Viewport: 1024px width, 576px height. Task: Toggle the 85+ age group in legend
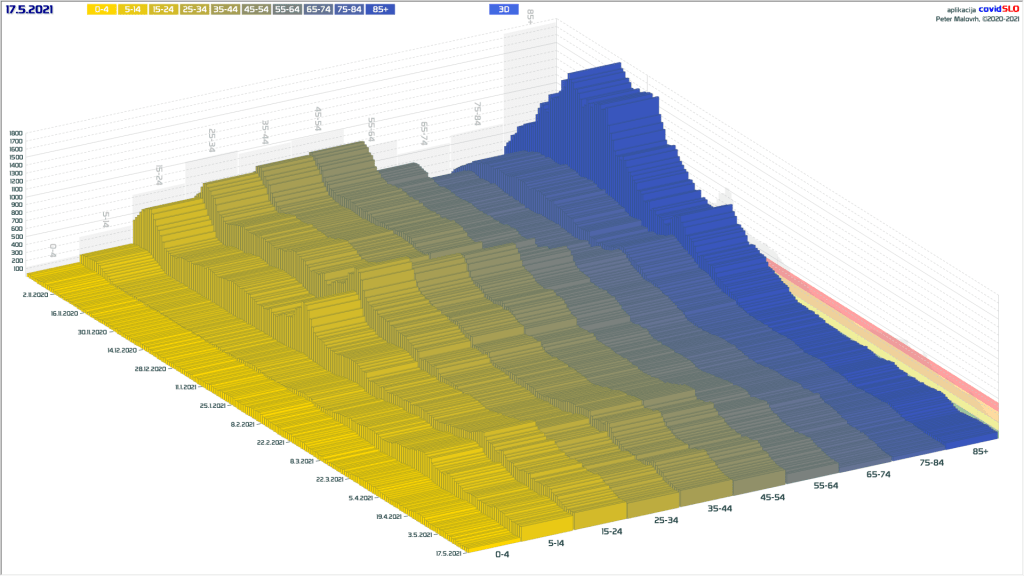click(x=380, y=9)
